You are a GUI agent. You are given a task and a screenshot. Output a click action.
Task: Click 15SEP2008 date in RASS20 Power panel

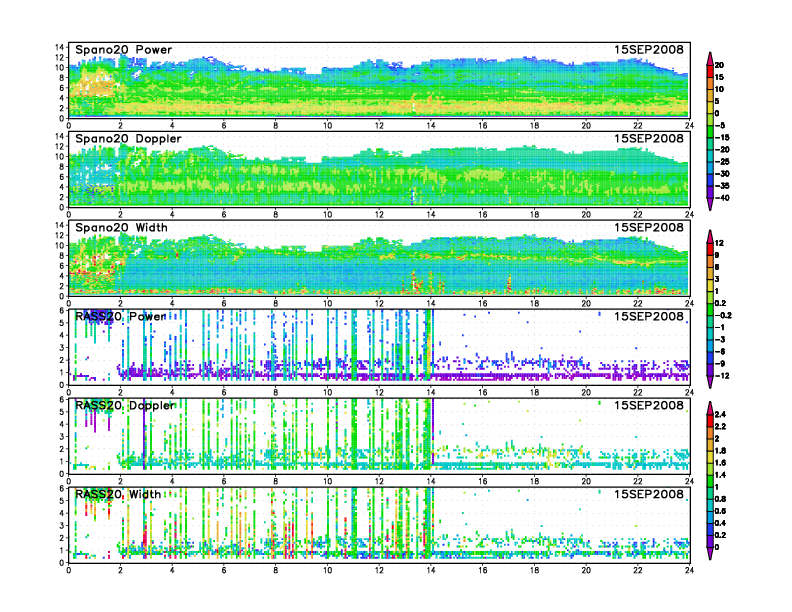point(649,316)
